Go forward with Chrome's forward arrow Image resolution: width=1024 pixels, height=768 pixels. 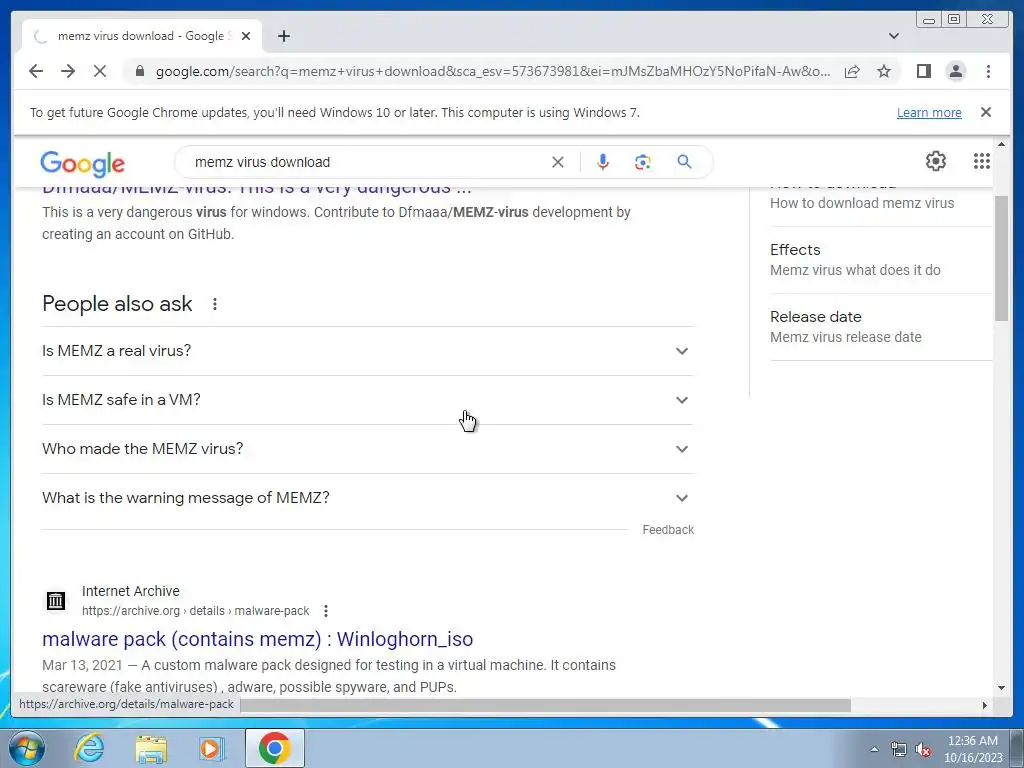point(68,71)
